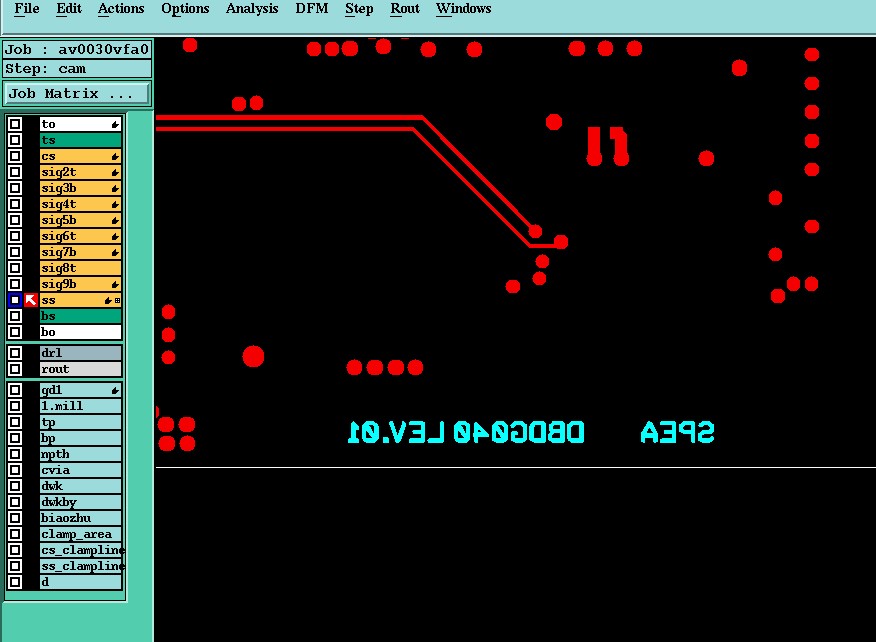Select the bp layer name
Viewport: 876px width, 642px height.
(80, 438)
